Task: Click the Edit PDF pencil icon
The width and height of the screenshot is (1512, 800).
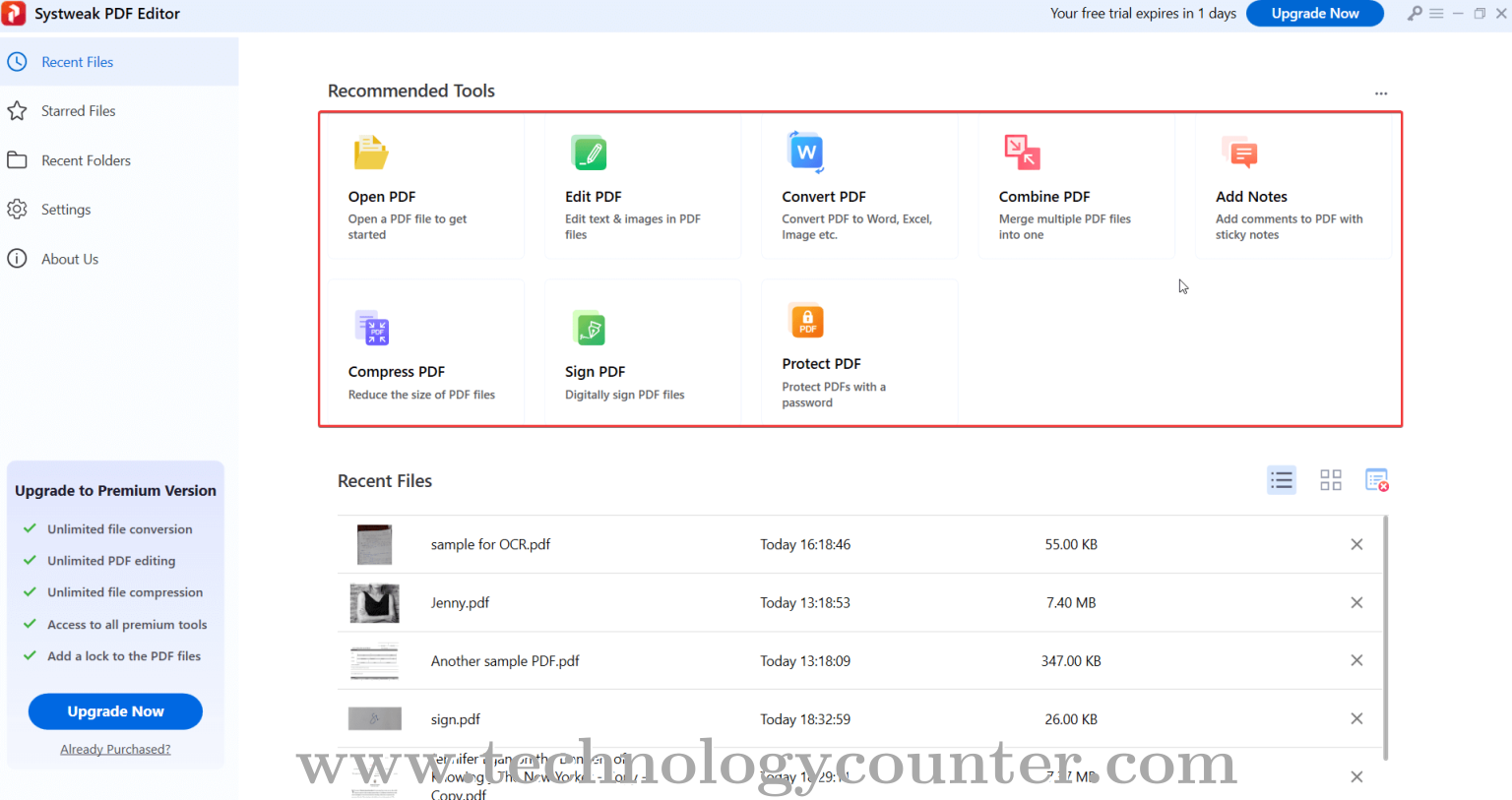Action: click(589, 153)
